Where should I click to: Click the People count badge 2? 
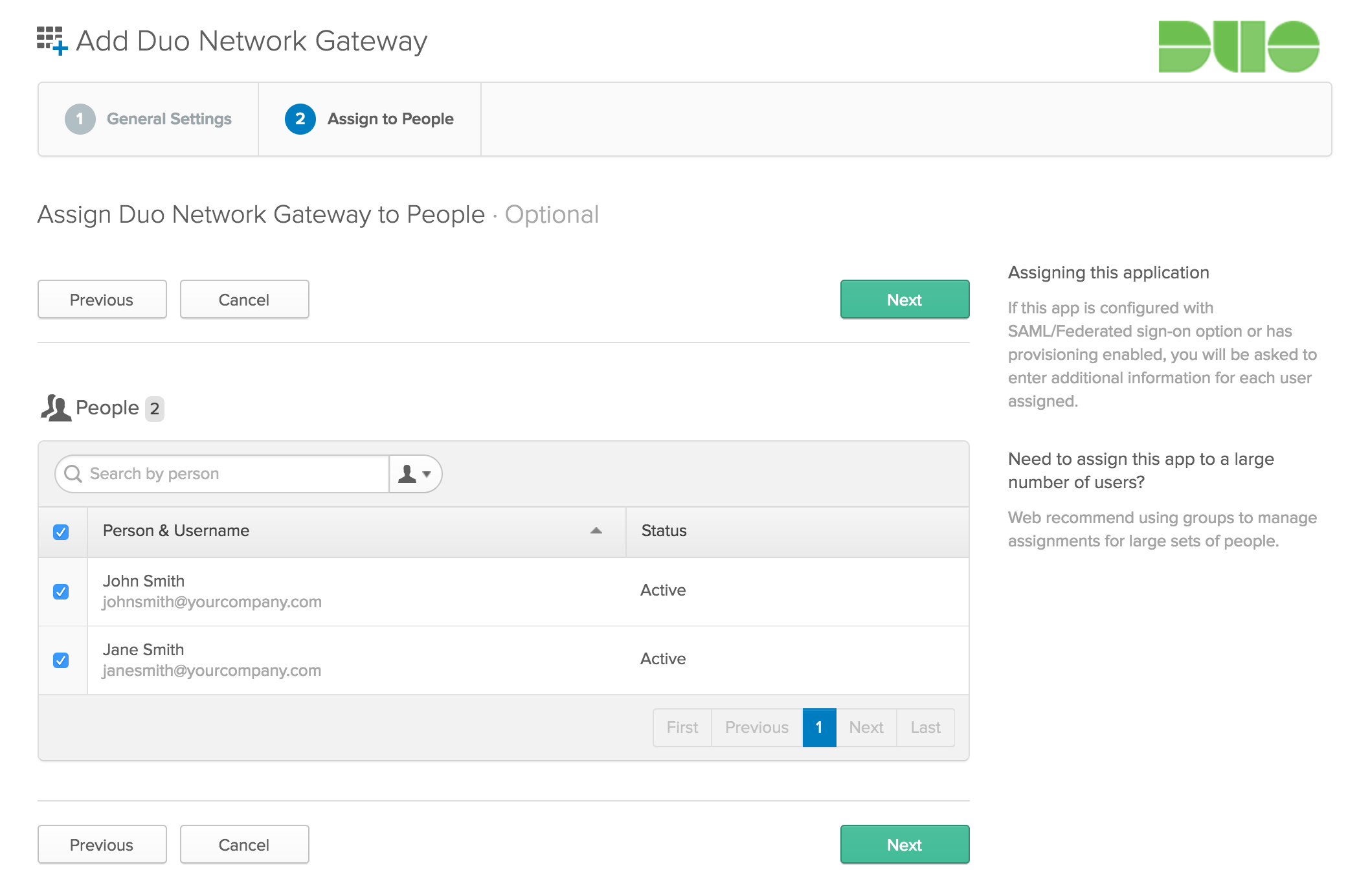155,409
